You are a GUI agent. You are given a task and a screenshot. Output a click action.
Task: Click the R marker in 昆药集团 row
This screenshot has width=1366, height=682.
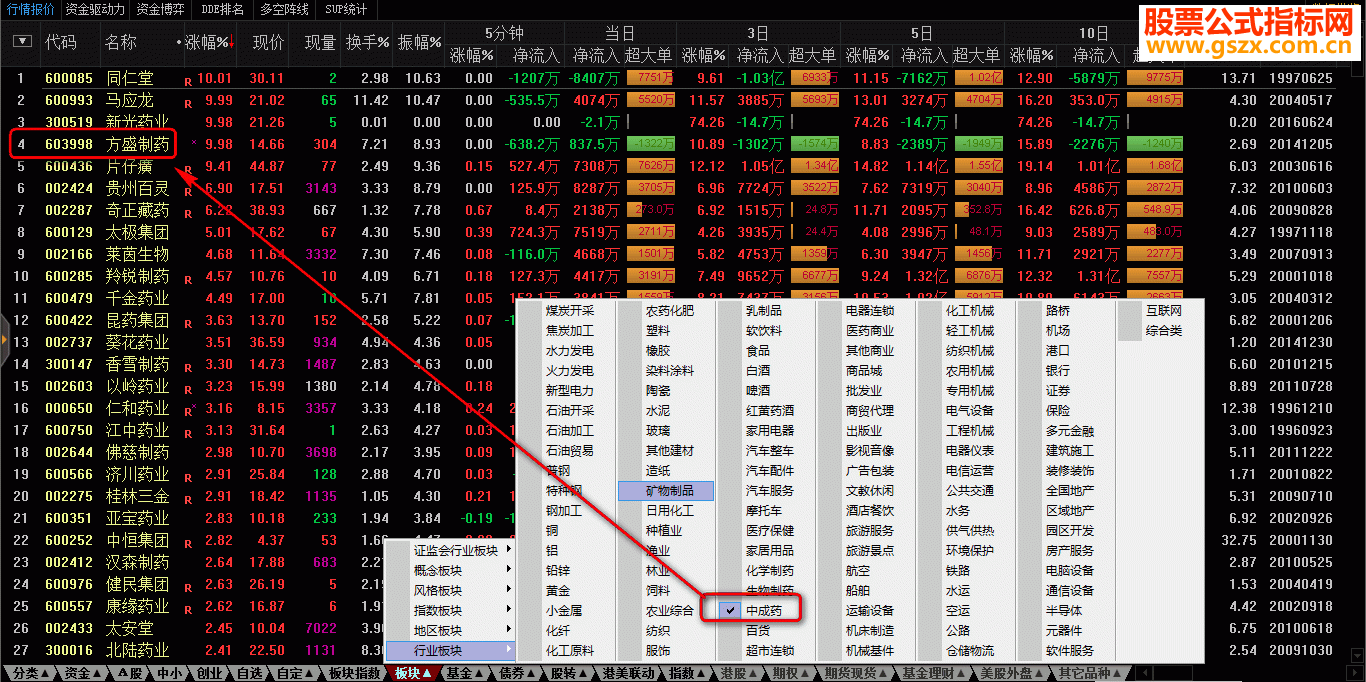tap(187, 322)
